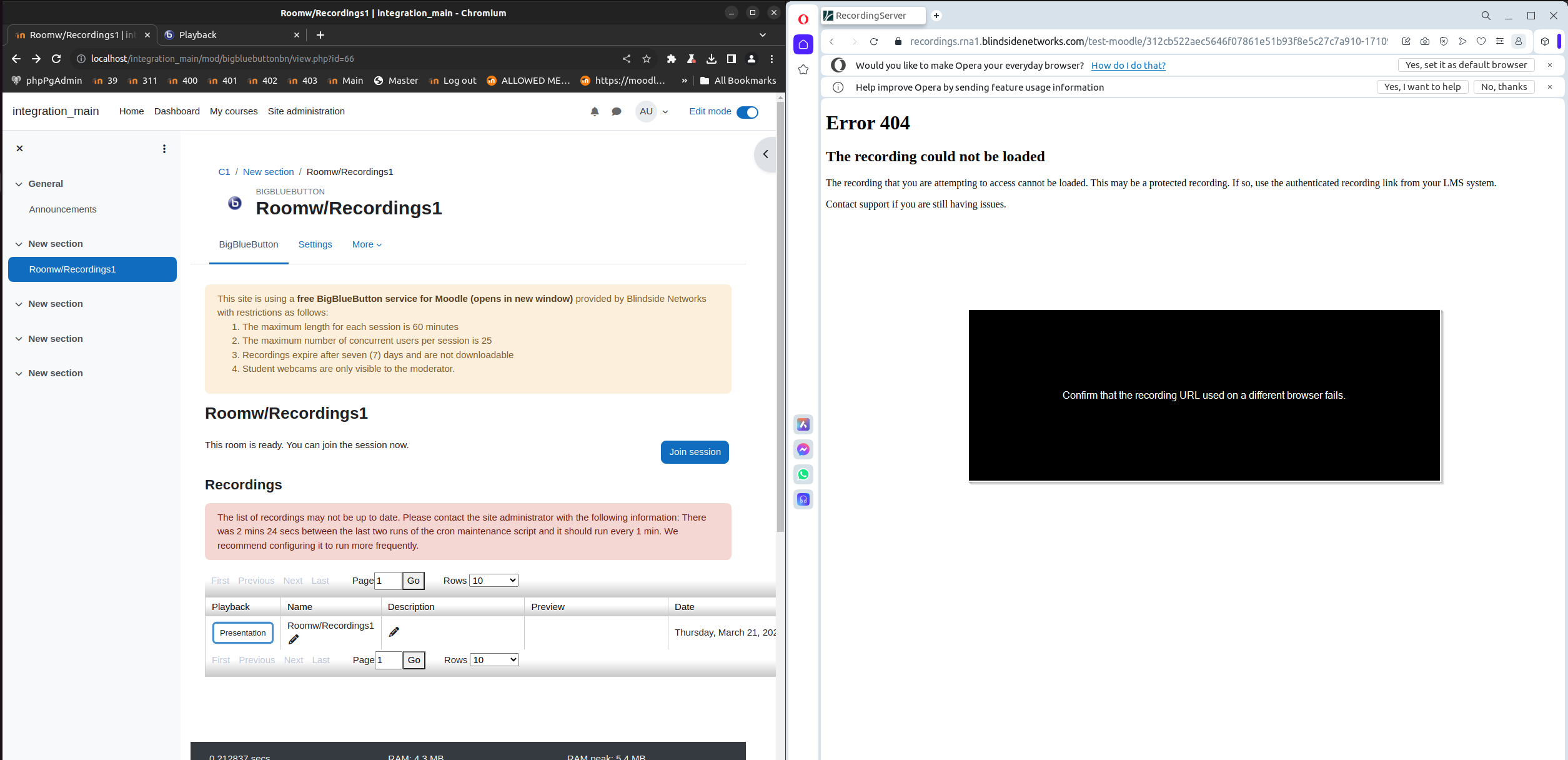
Task: Open top Rows per page dropdown
Action: click(x=494, y=581)
